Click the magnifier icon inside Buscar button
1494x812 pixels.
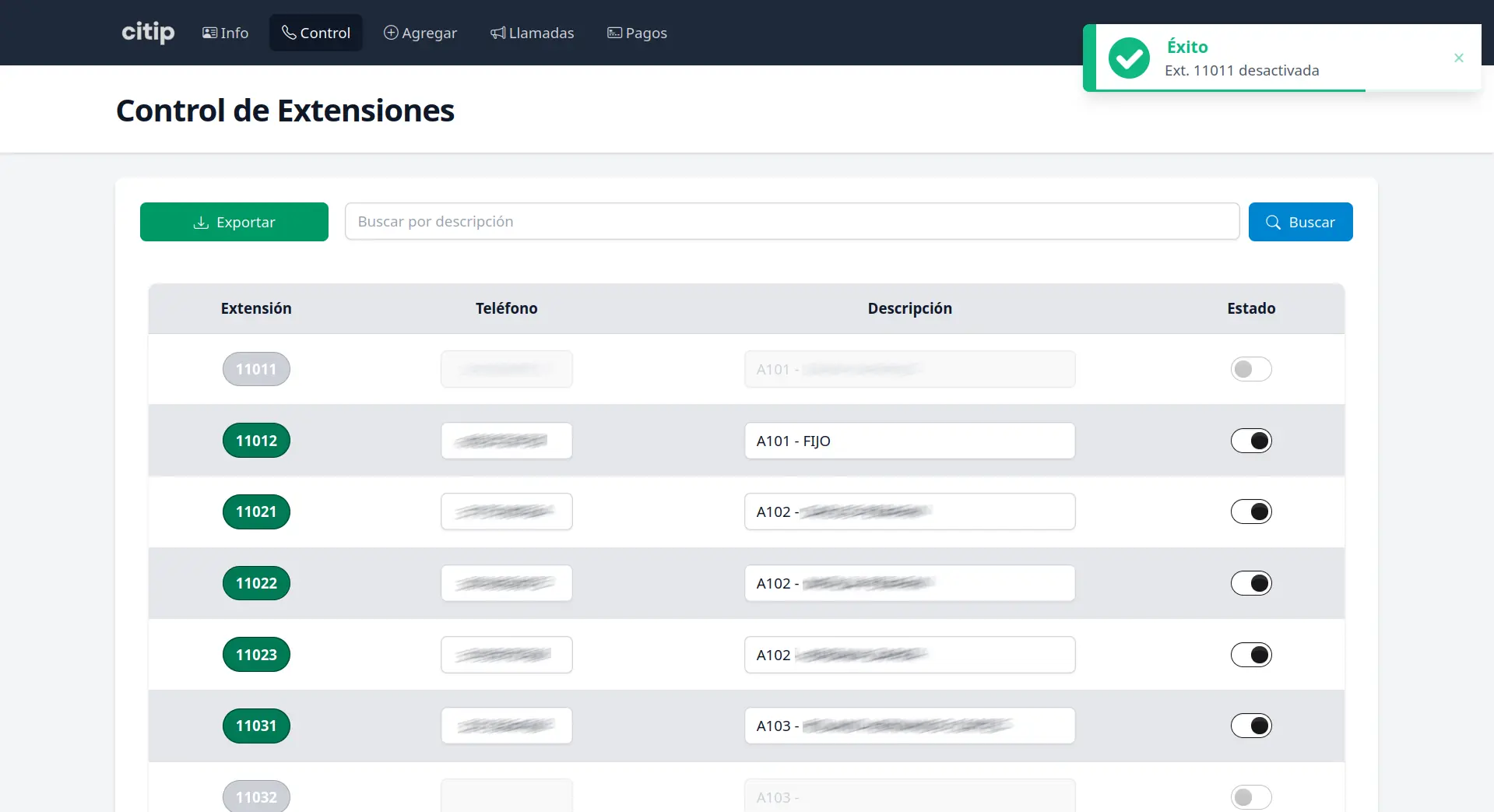1273,222
